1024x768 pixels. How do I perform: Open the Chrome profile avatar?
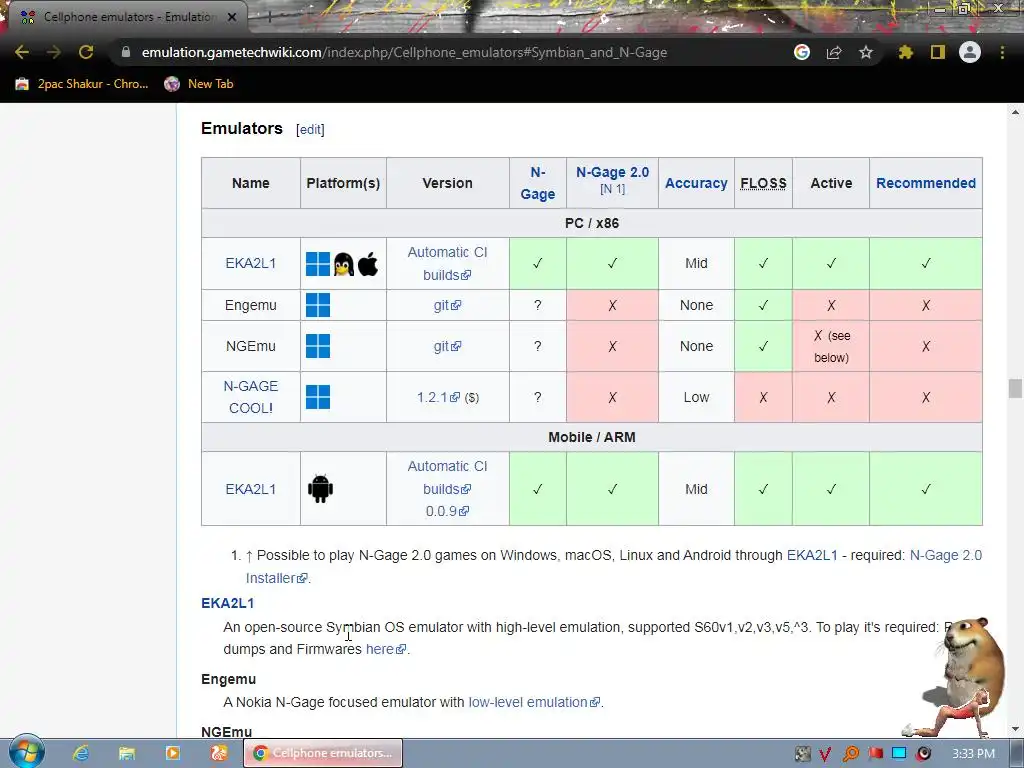tap(970, 52)
